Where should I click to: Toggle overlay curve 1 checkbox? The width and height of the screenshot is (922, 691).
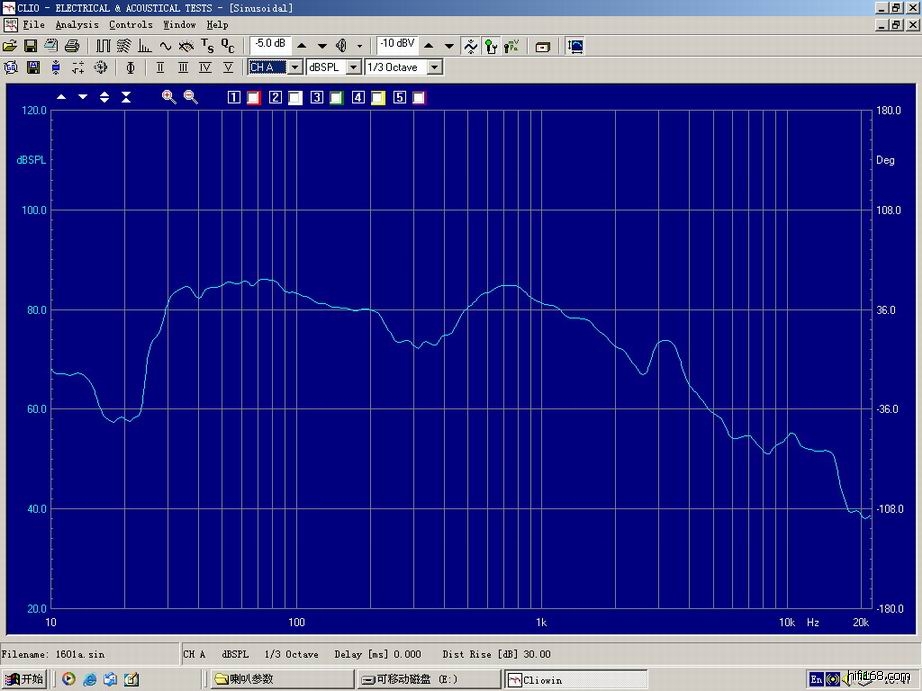234,98
